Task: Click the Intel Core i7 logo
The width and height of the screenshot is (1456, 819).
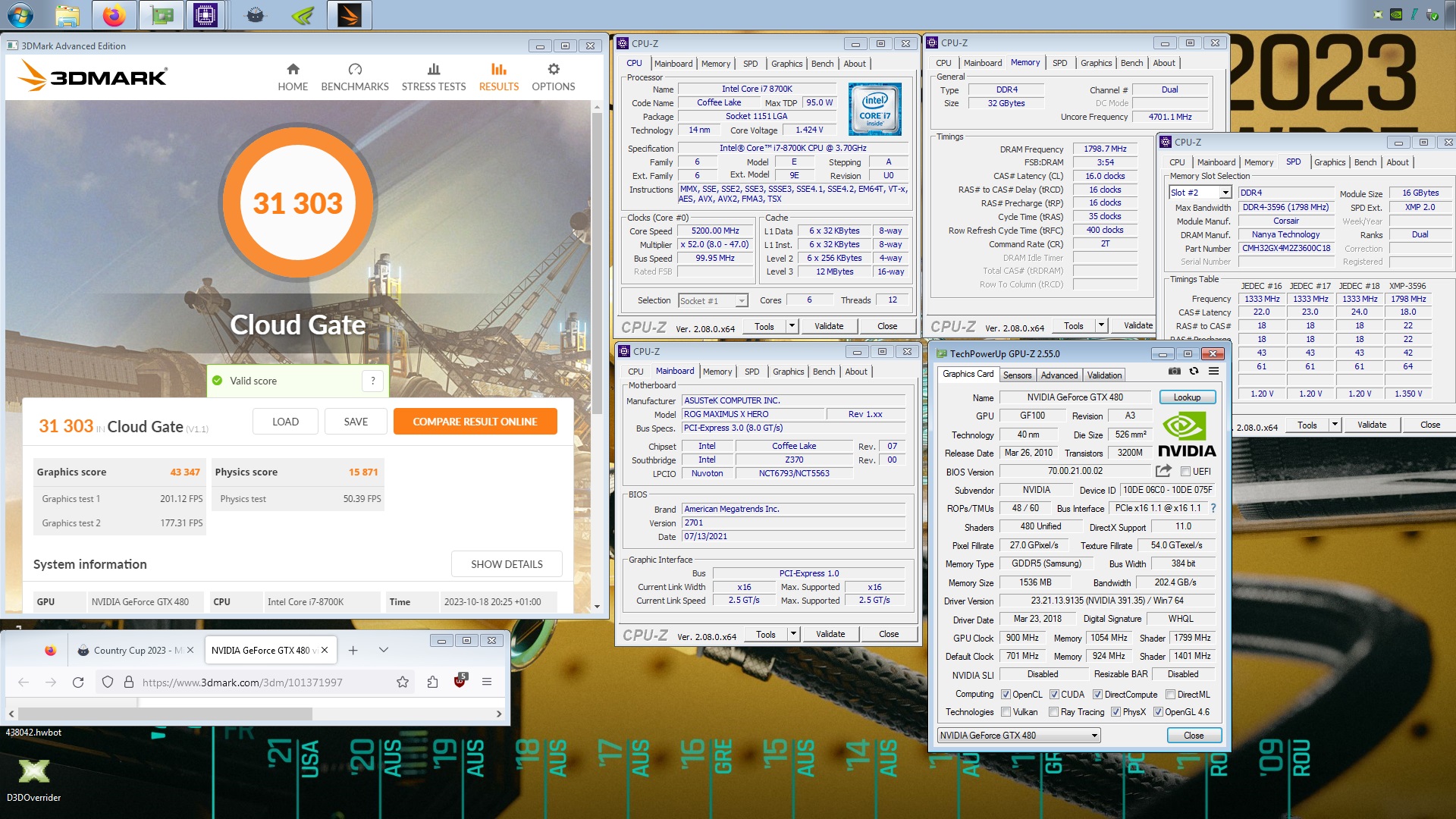Action: (x=875, y=109)
